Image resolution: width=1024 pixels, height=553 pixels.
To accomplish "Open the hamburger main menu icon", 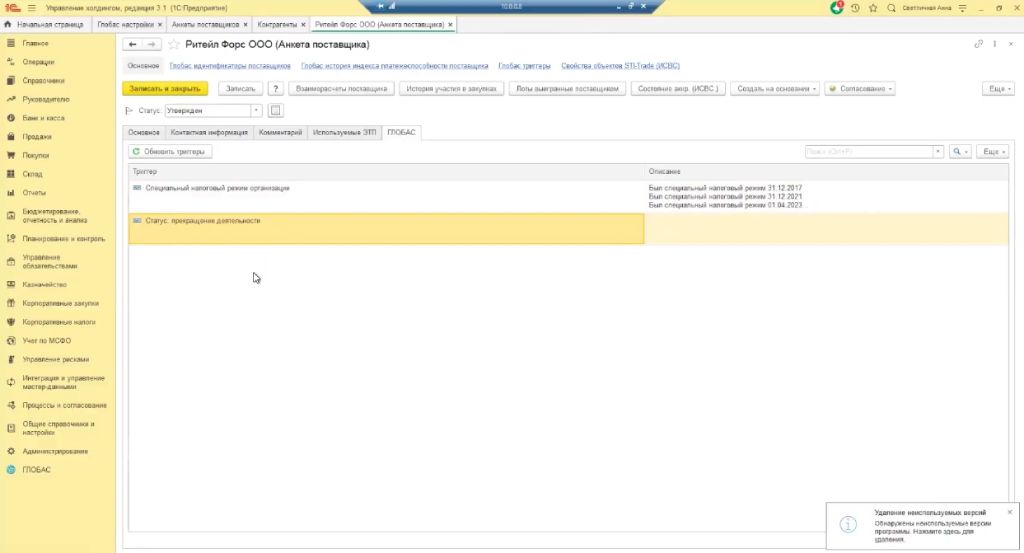I will [31, 8].
